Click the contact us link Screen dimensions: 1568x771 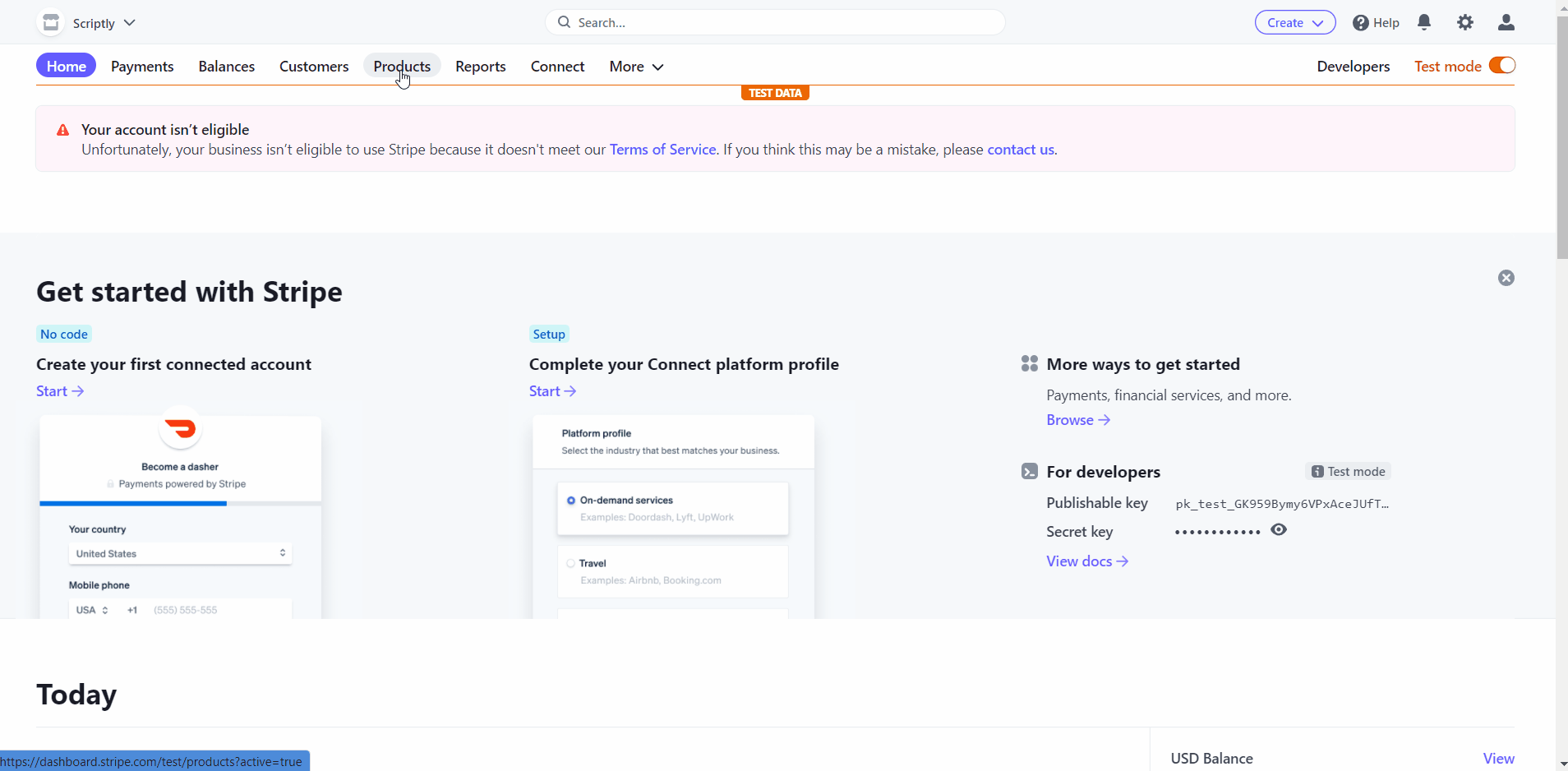[1021, 150]
